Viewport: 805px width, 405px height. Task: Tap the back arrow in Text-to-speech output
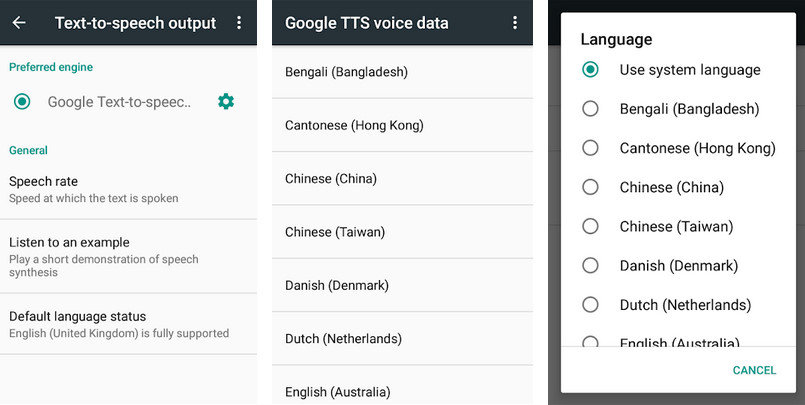(19, 23)
